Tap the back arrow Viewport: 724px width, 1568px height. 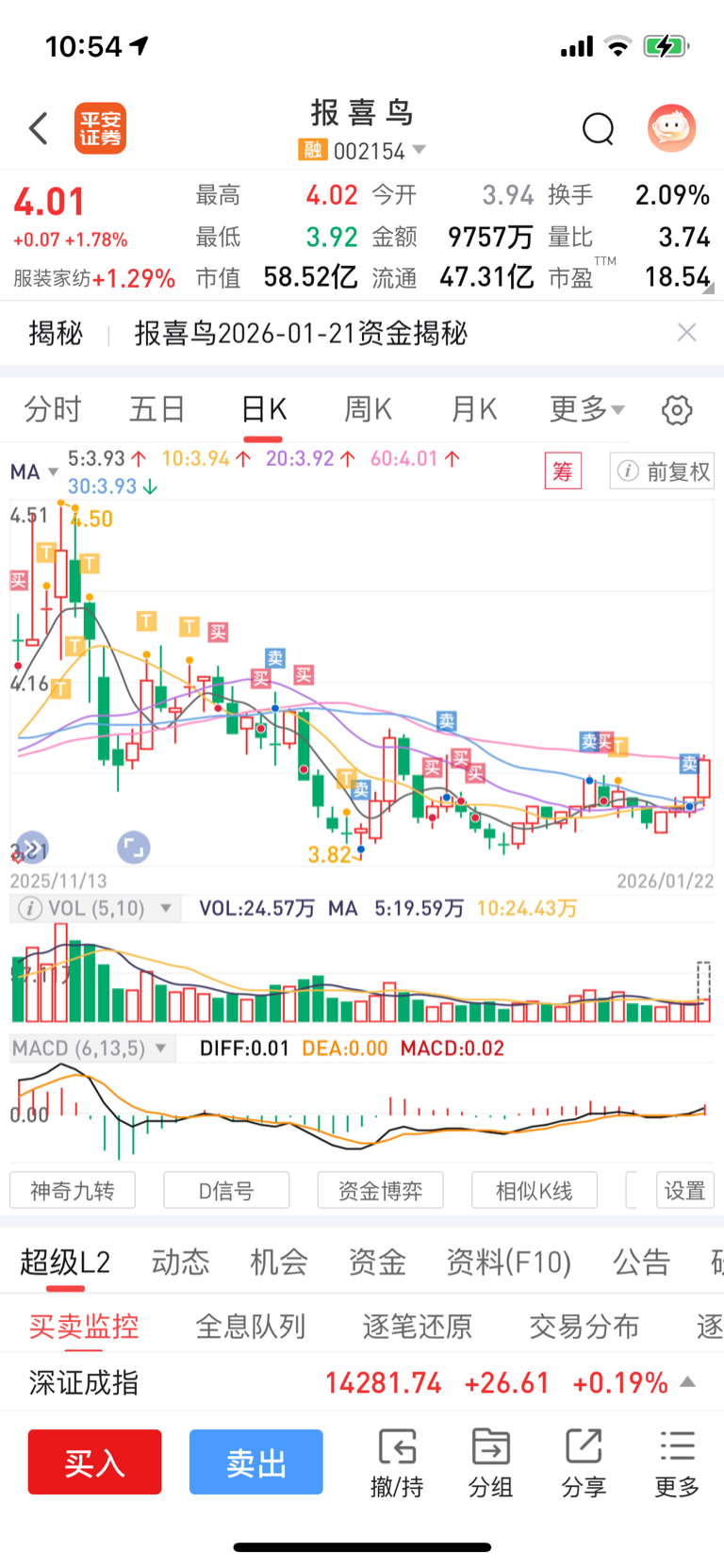point(39,128)
